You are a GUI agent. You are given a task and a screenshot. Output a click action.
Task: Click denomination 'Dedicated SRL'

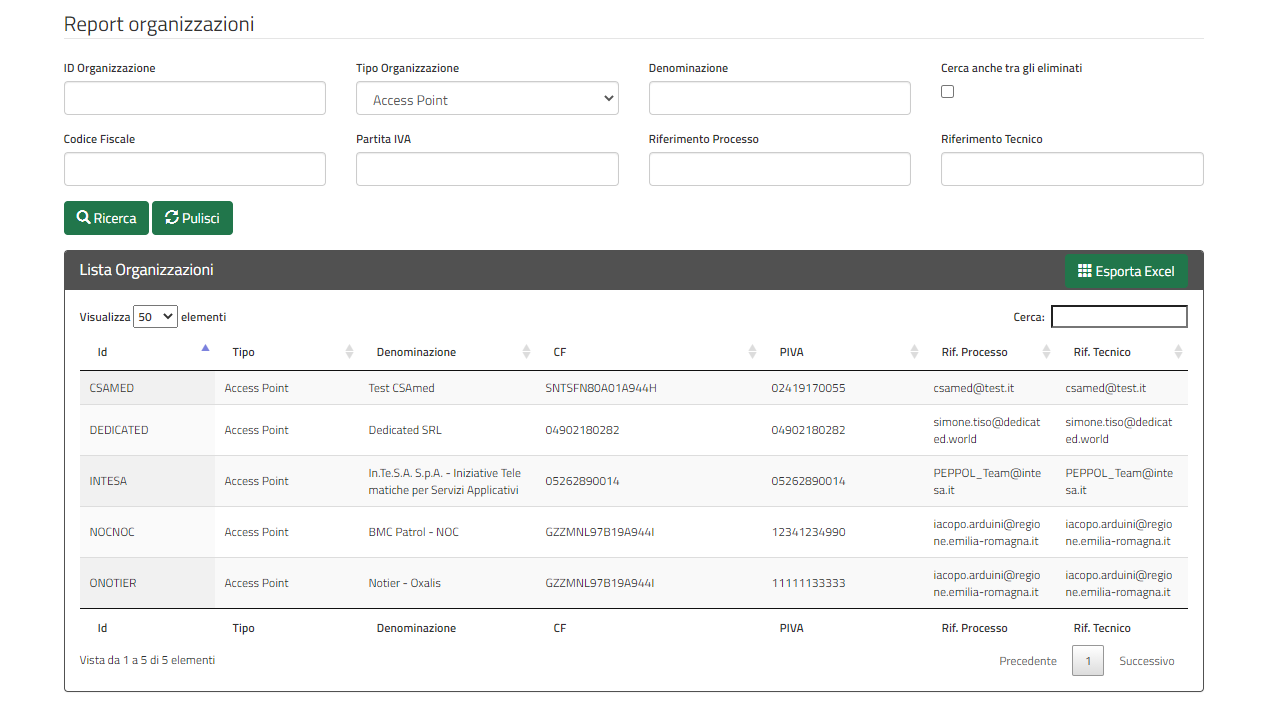tap(405, 430)
